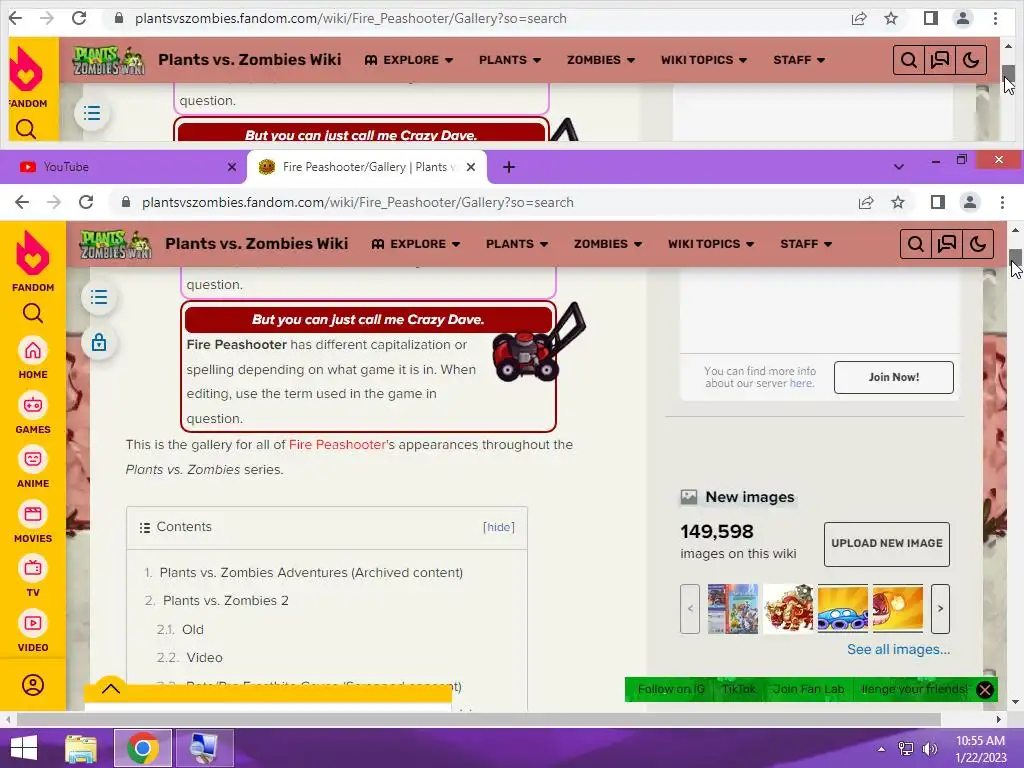
Task: Open the Discuss chat icon, front window header
Action: click(946, 244)
